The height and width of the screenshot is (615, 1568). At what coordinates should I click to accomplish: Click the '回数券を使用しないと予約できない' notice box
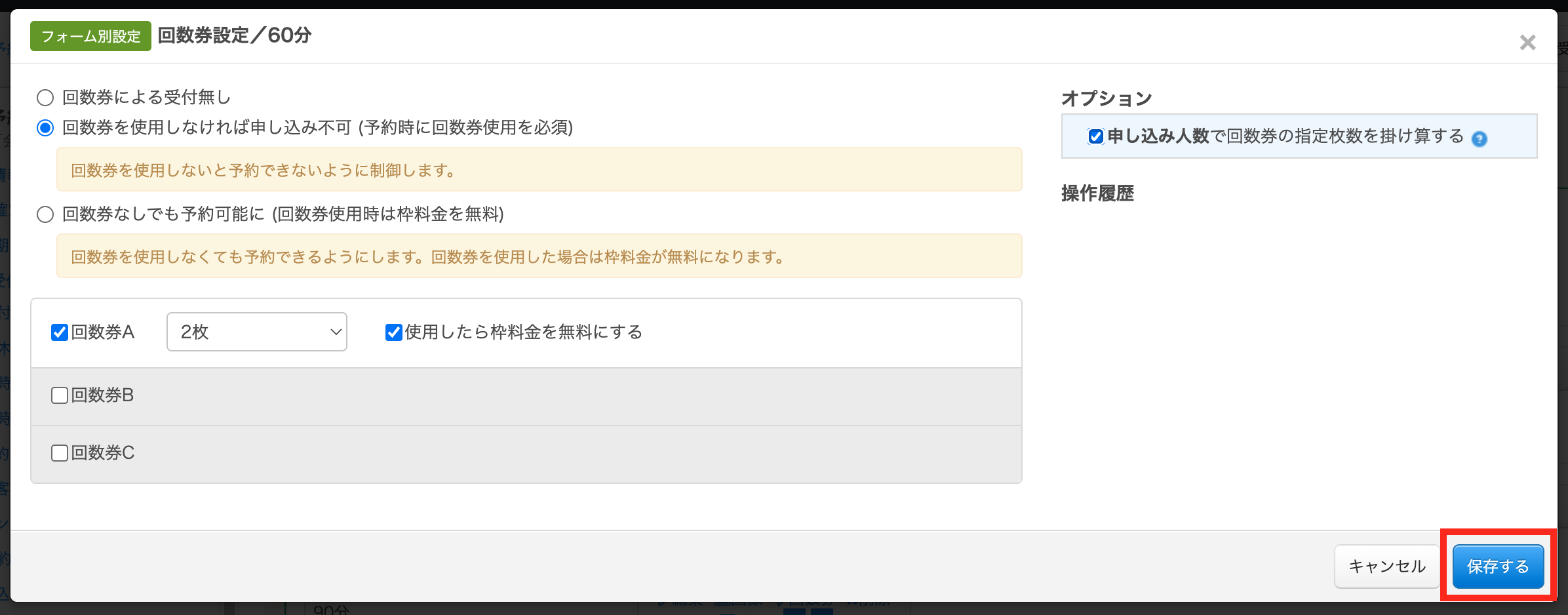click(539, 170)
